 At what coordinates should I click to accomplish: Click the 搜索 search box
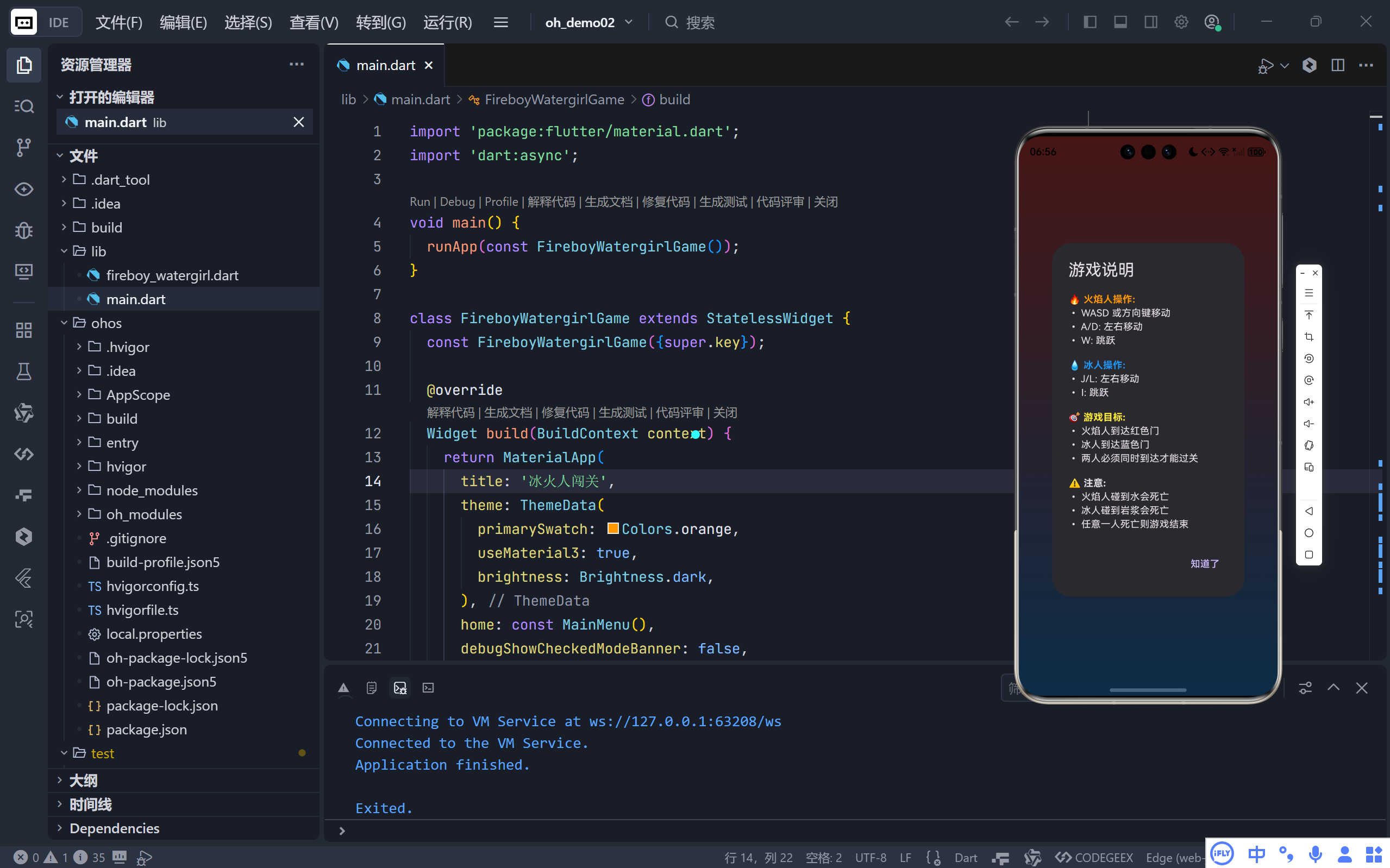coord(699,22)
